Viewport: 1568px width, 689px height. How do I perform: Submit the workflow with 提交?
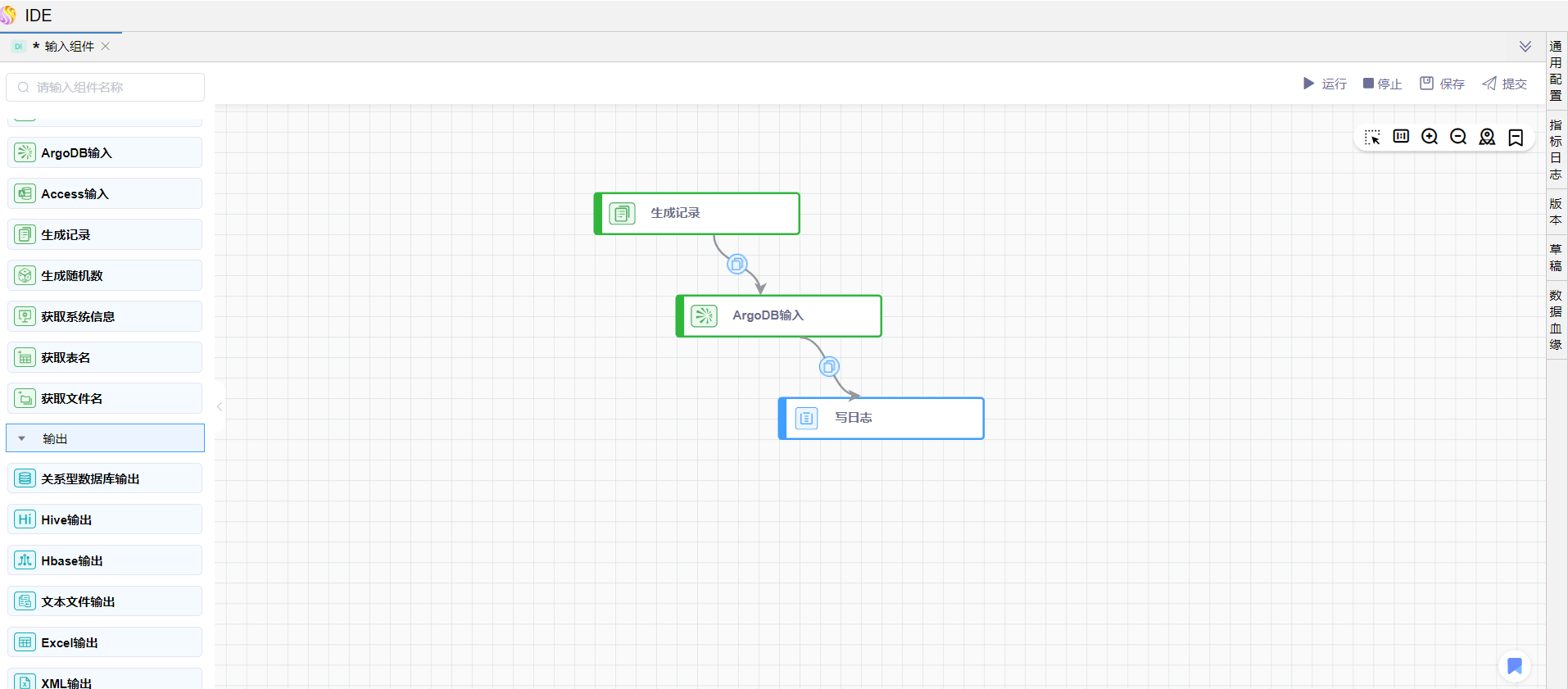[x=1504, y=84]
